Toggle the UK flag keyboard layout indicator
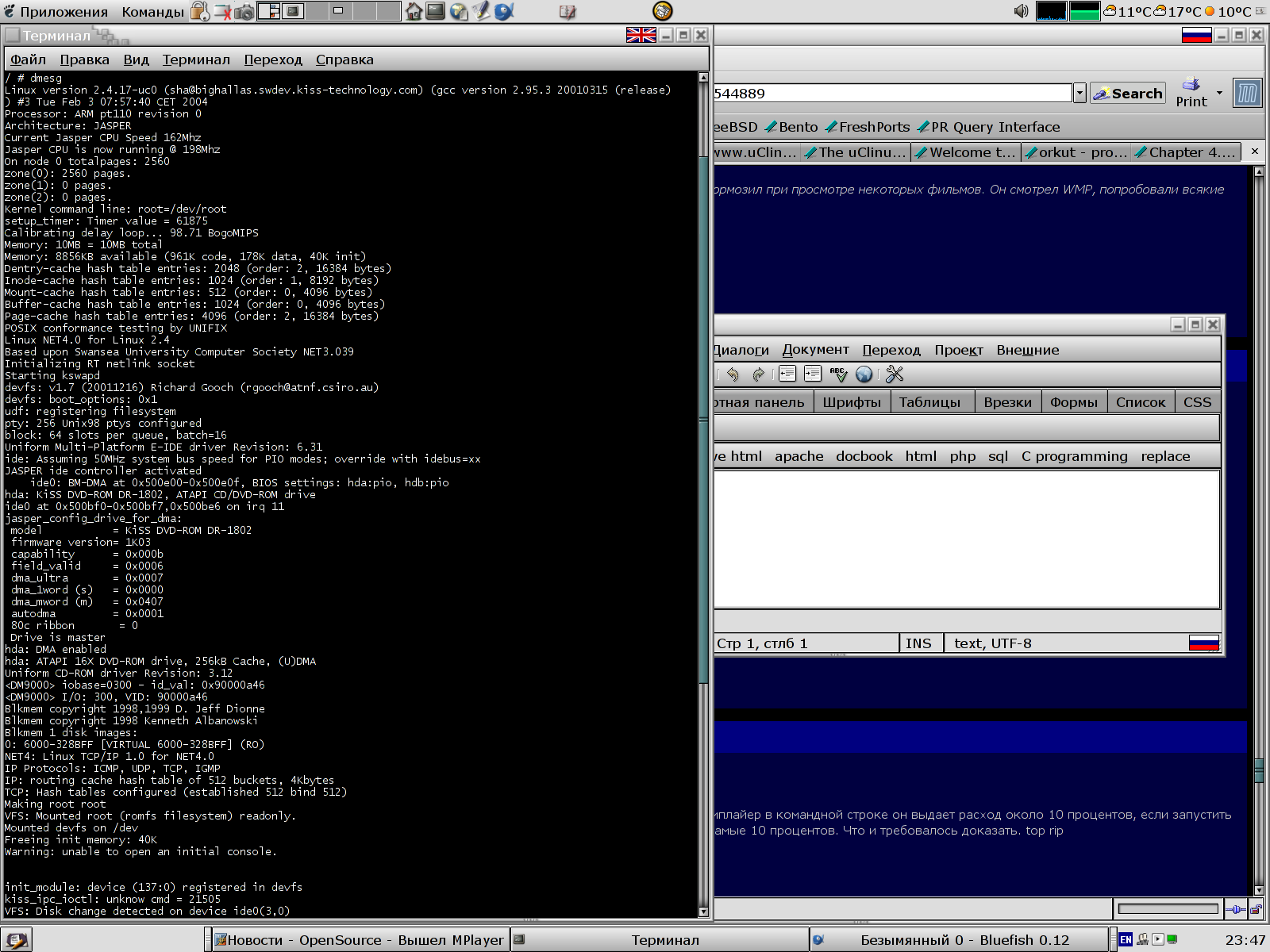This screenshot has height=952, width=1270. click(x=641, y=35)
